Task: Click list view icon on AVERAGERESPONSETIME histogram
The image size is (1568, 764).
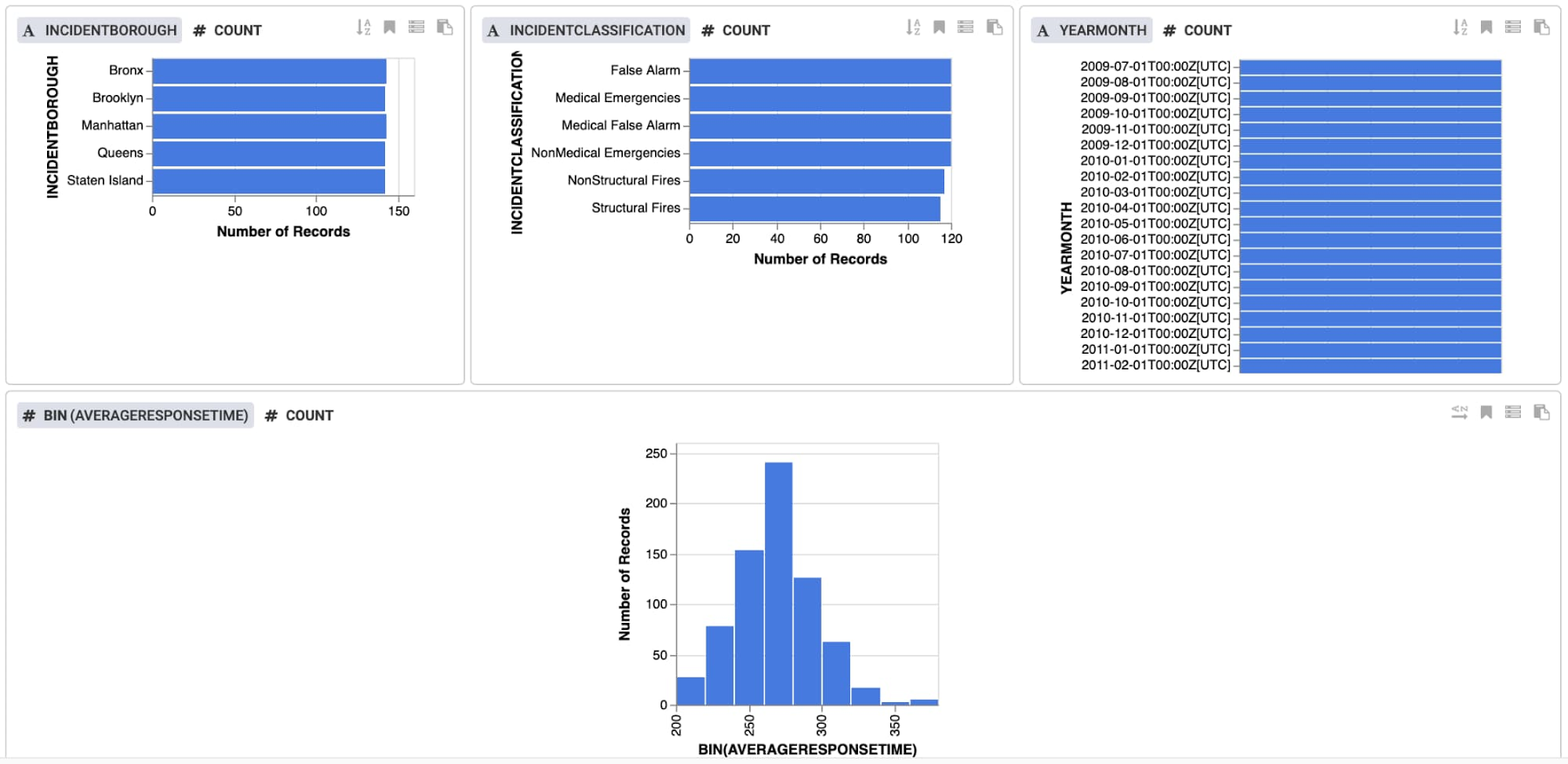Action: [1513, 413]
